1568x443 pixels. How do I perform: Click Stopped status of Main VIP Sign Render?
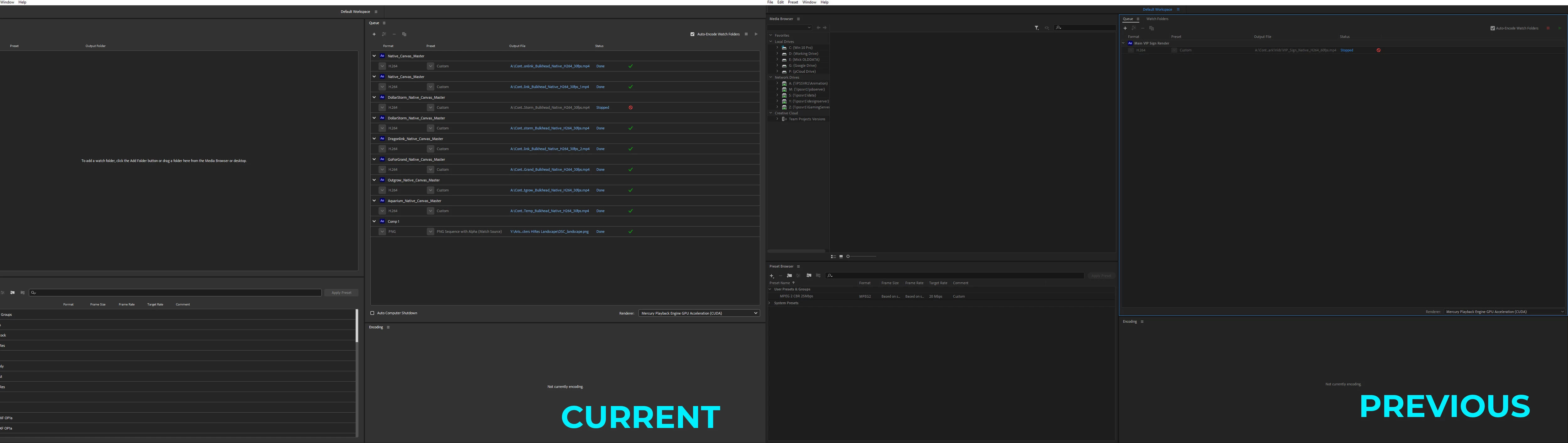[1346, 50]
